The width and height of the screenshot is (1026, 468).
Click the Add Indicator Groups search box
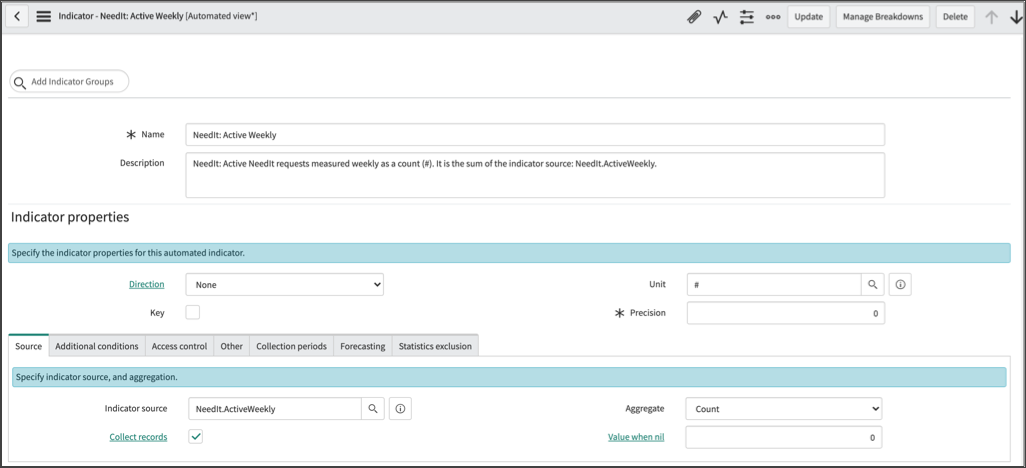pyautogui.click(x=69, y=82)
